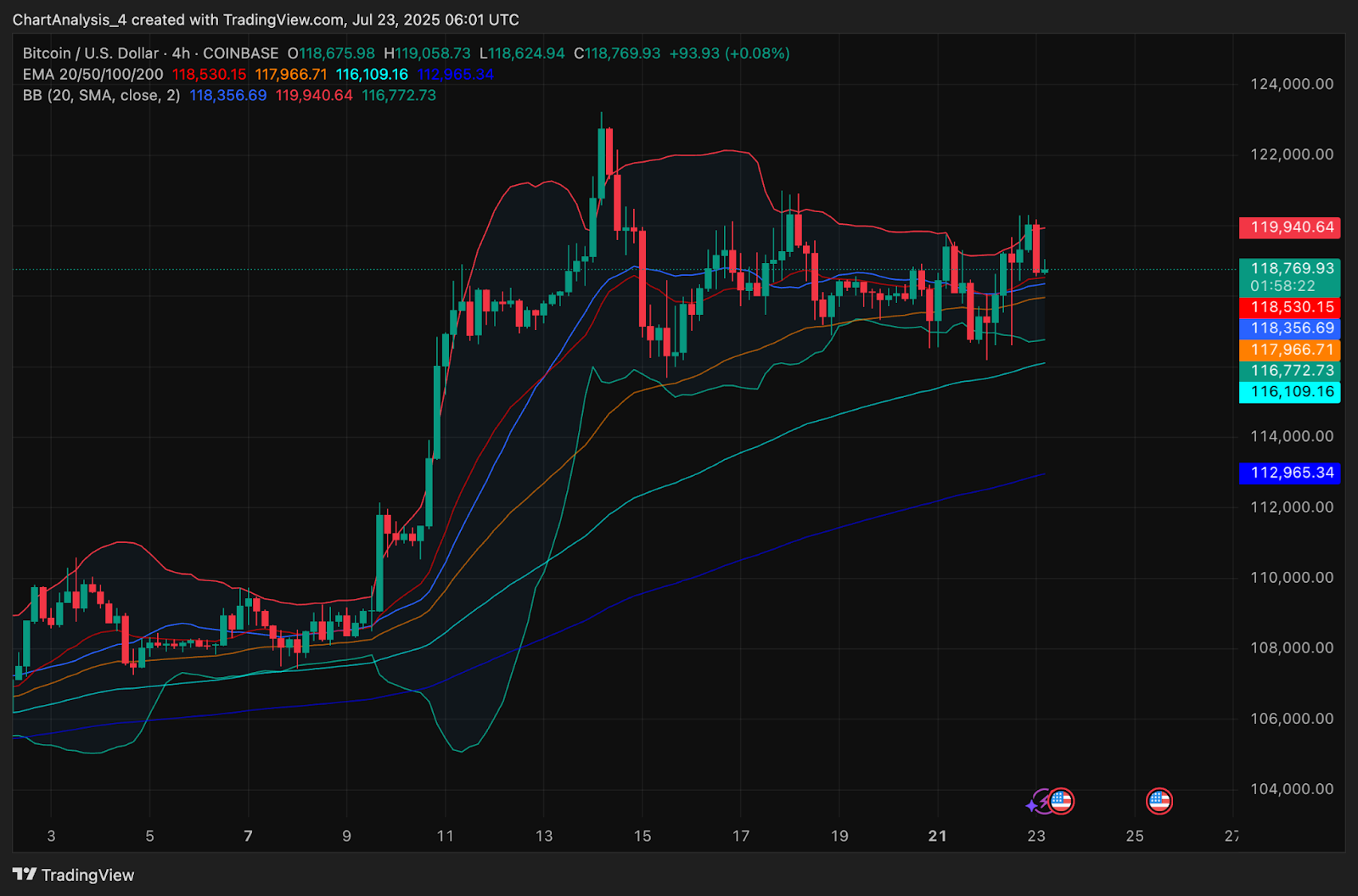Click the TradingView logo at bottom left
Screen dimensions: 1358x896
[x=73, y=875]
